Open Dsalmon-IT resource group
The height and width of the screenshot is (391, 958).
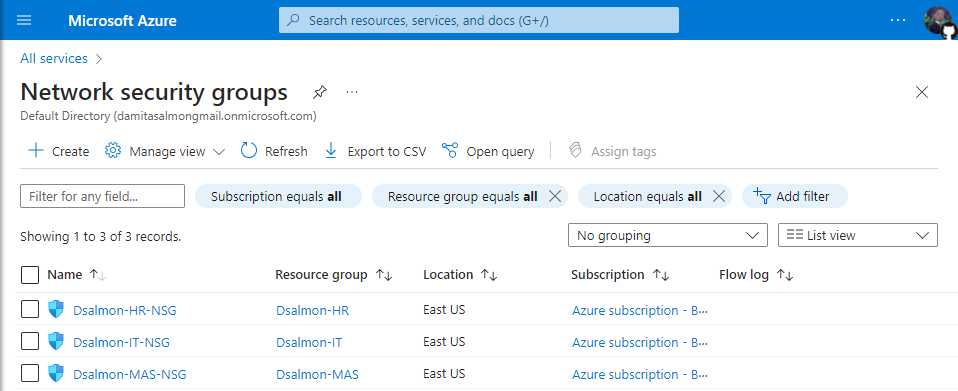pos(309,342)
